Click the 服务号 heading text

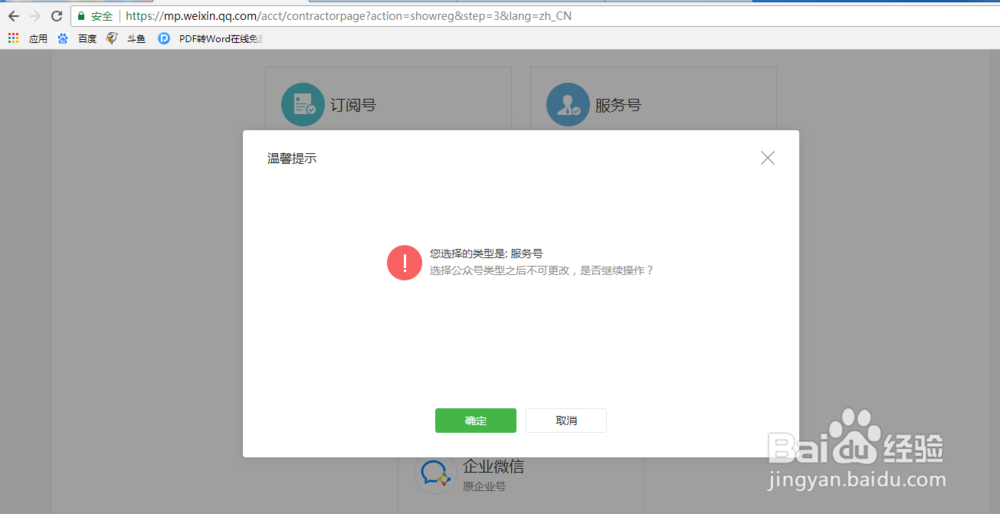click(618, 105)
